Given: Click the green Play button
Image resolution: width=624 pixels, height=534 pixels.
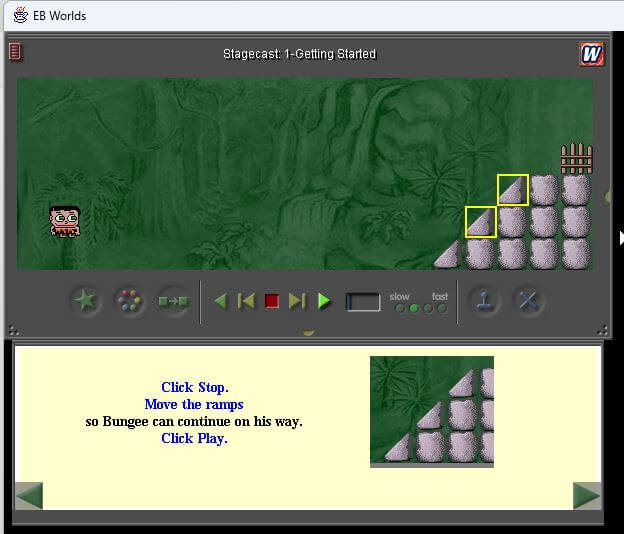Looking at the screenshot, I should click(x=324, y=301).
